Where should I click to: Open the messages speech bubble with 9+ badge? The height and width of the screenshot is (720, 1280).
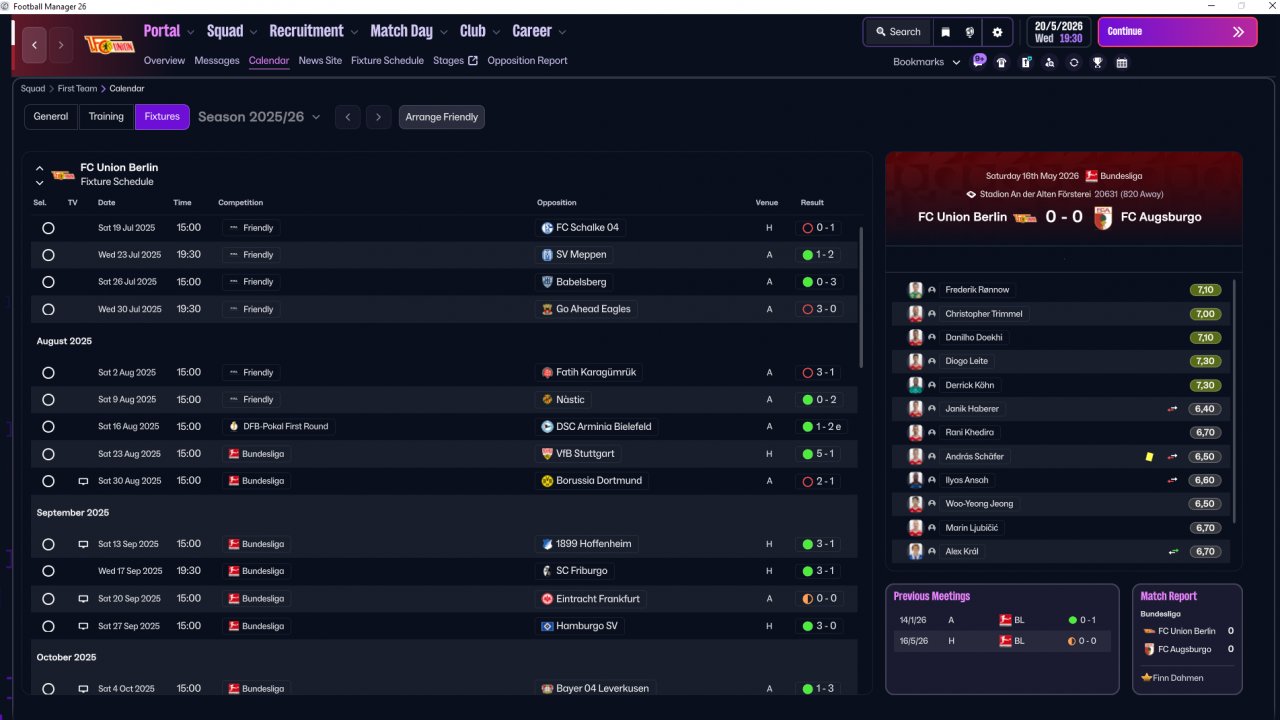(978, 61)
